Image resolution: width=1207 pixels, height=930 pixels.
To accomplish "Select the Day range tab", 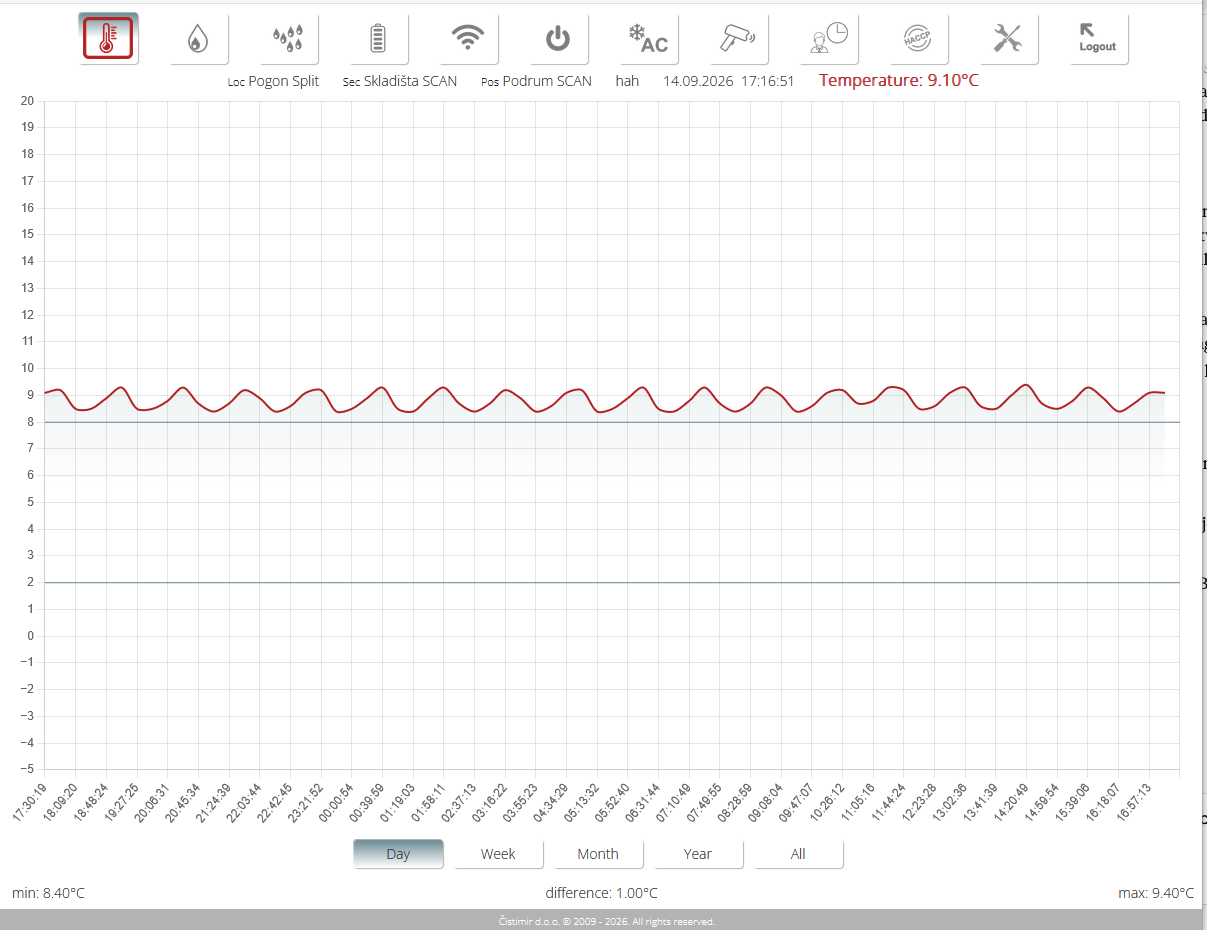I will point(398,854).
